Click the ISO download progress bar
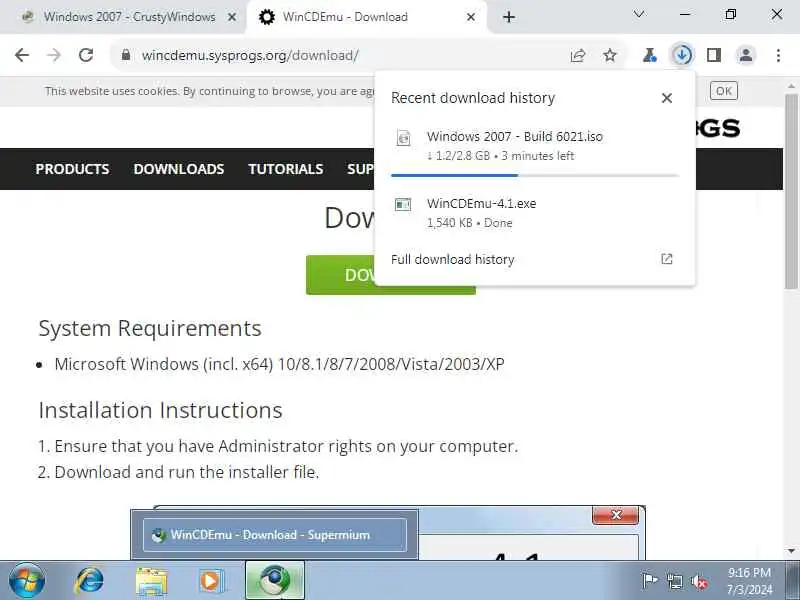This screenshot has width=800, height=600. click(535, 175)
